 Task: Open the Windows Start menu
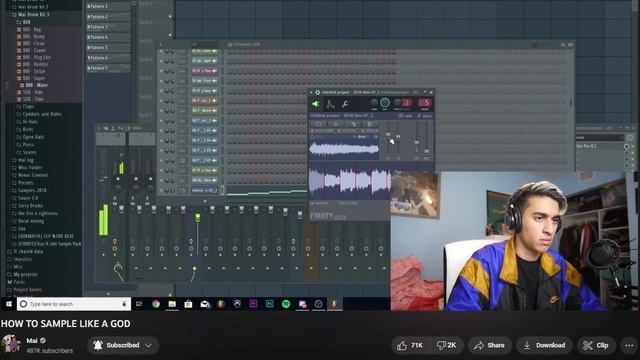[x=8, y=304]
